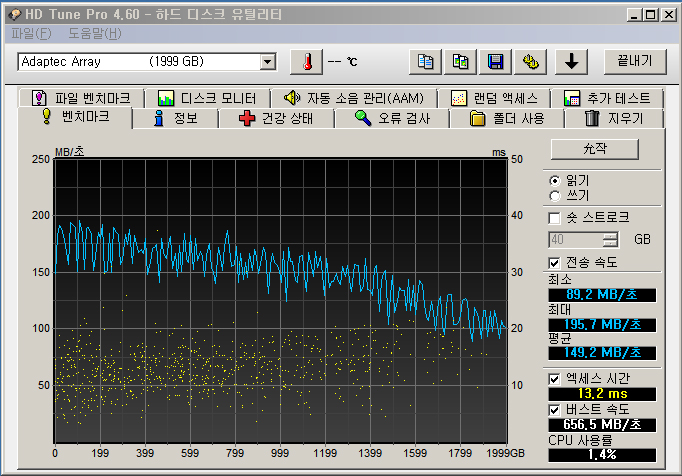The width and height of the screenshot is (682, 476).
Task: Click the temperature thermometer icon
Action: point(307,62)
